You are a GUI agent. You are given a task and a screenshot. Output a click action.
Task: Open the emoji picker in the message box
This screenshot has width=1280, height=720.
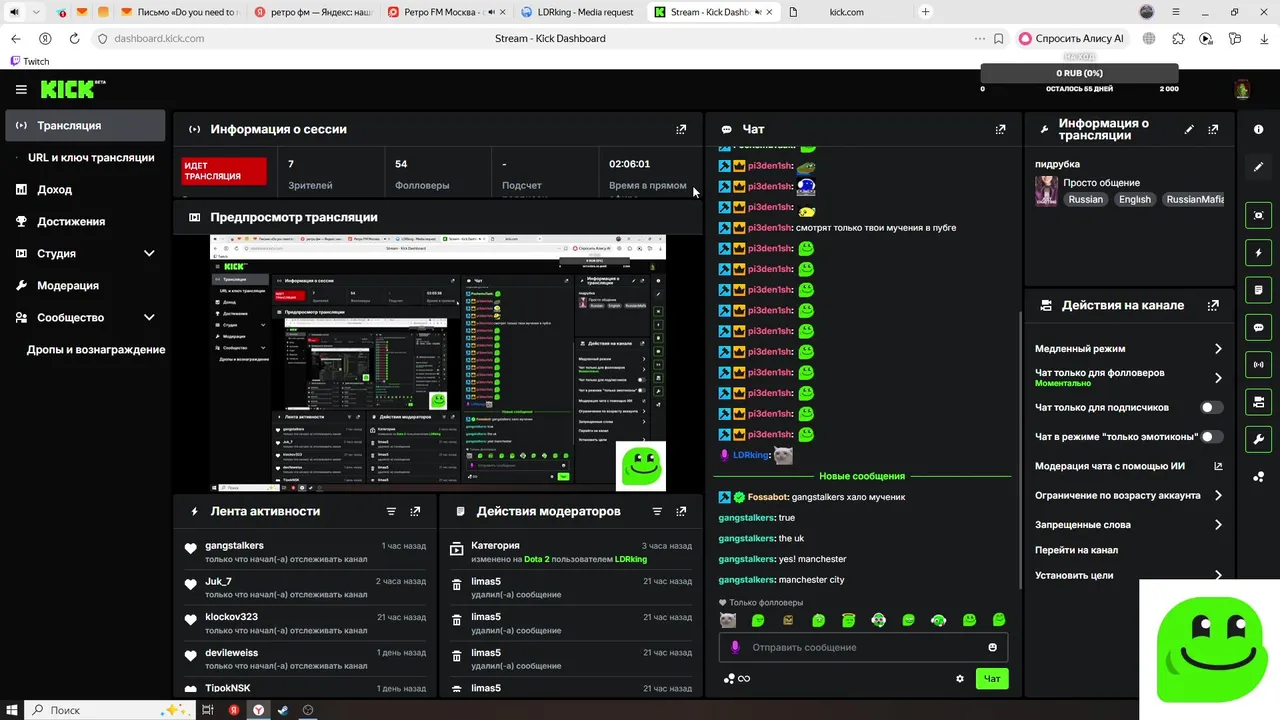point(993,647)
